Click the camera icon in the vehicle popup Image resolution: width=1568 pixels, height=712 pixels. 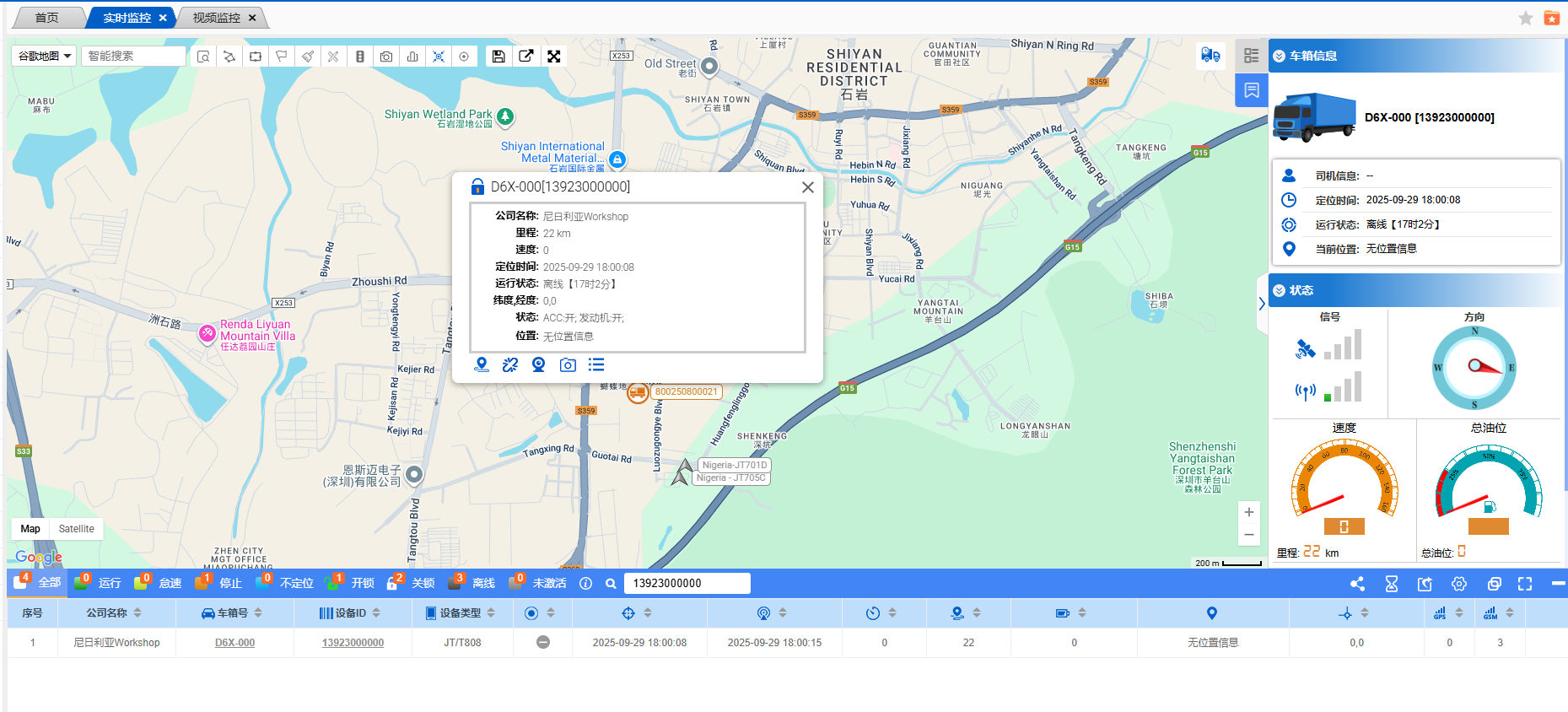(x=568, y=365)
